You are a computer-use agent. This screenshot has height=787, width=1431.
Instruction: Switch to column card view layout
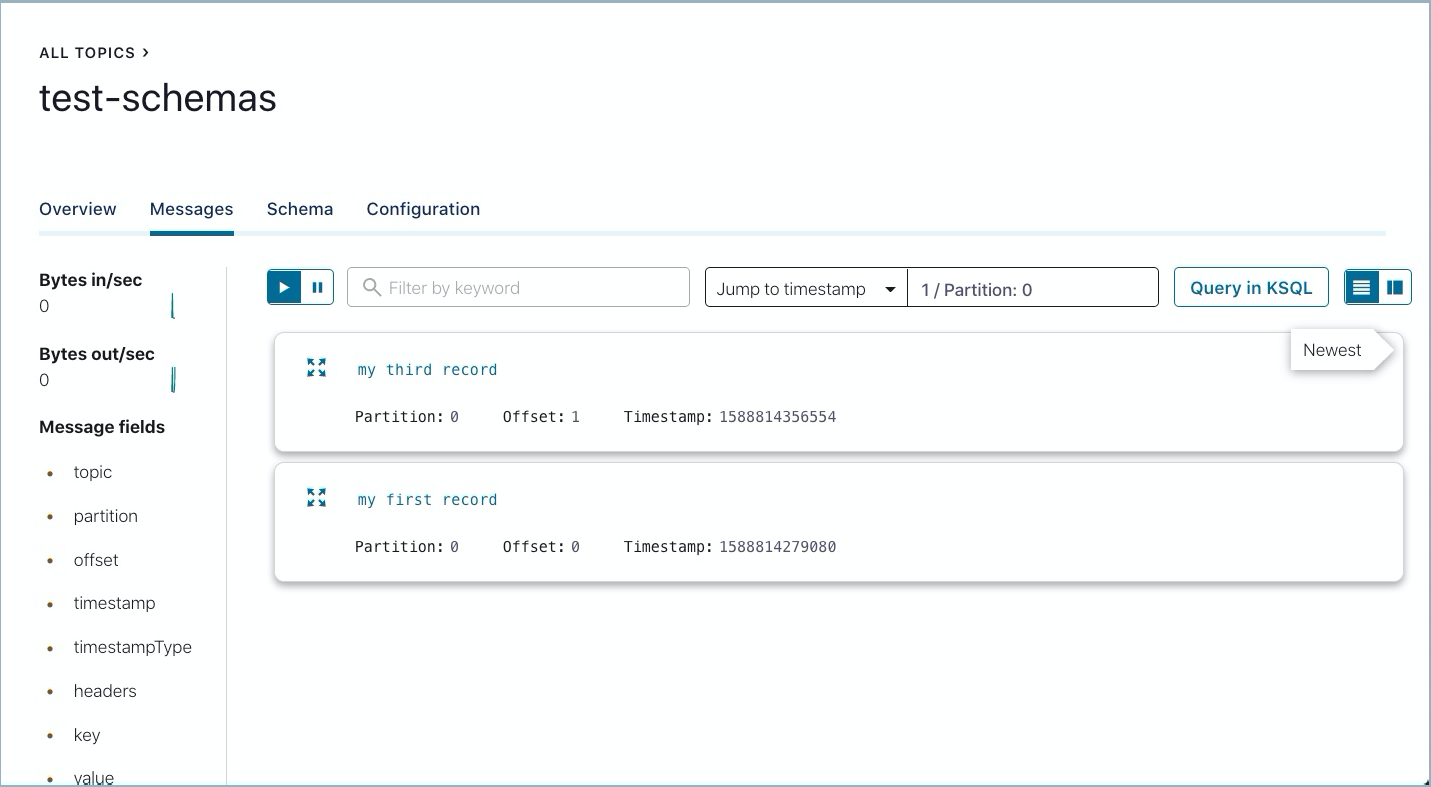click(1394, 288)
